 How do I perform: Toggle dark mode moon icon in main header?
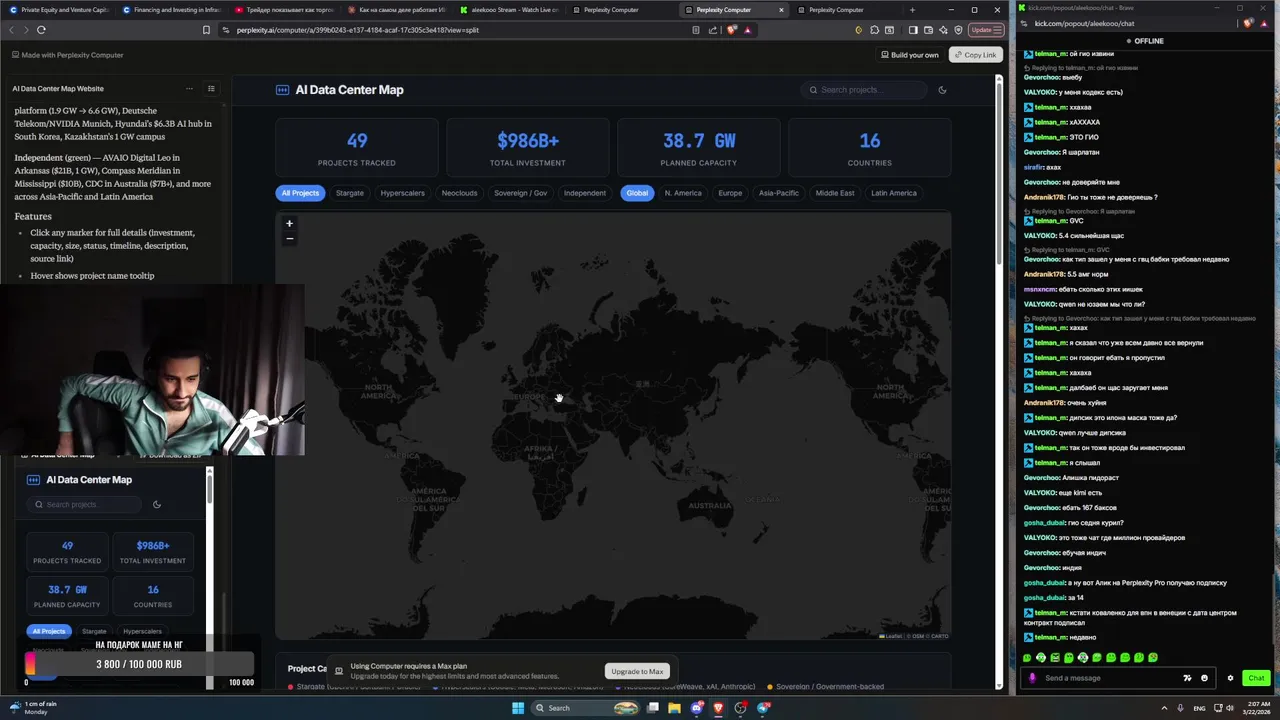[942, 90]
